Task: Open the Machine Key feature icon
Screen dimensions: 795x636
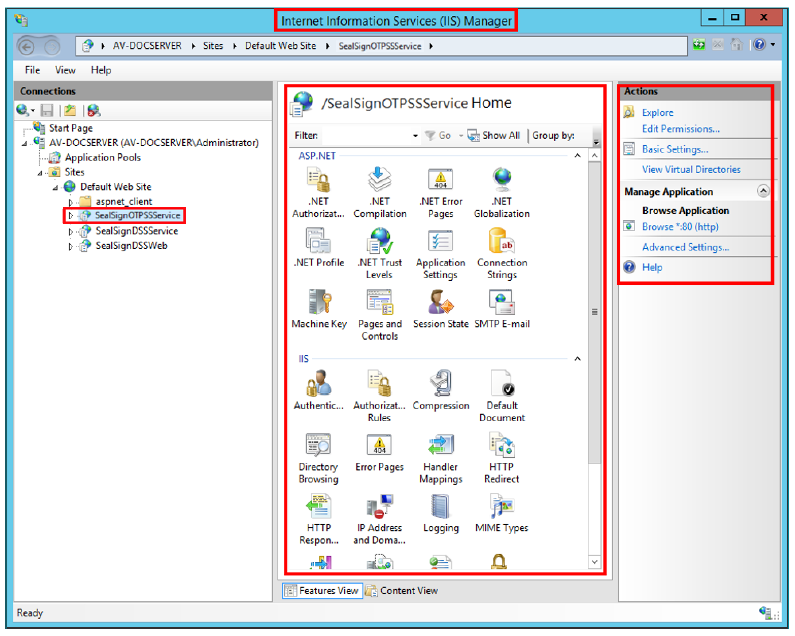Action: [x=319, y=302]
